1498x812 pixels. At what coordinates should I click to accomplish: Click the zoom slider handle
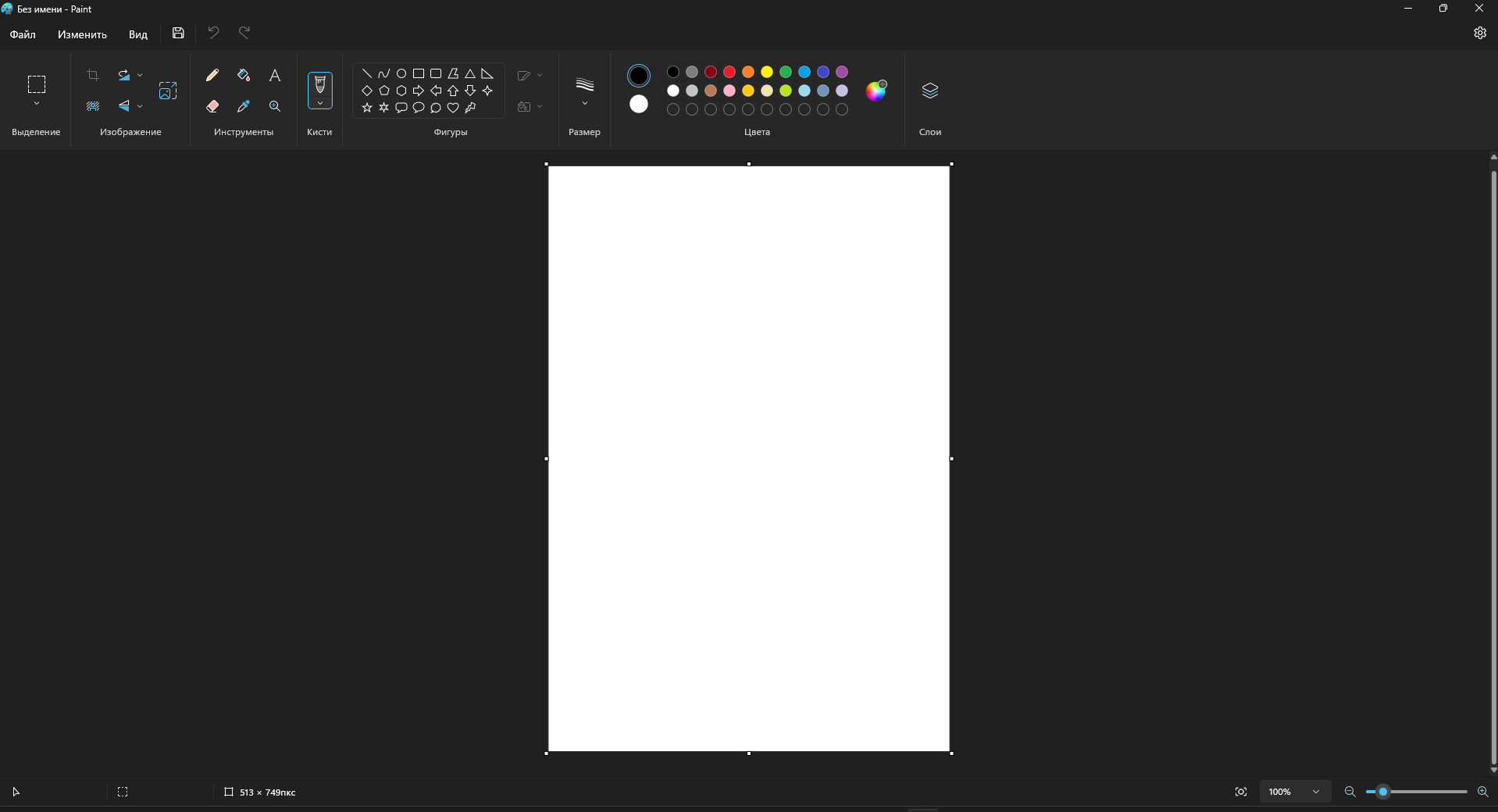tap(1383, 792)
